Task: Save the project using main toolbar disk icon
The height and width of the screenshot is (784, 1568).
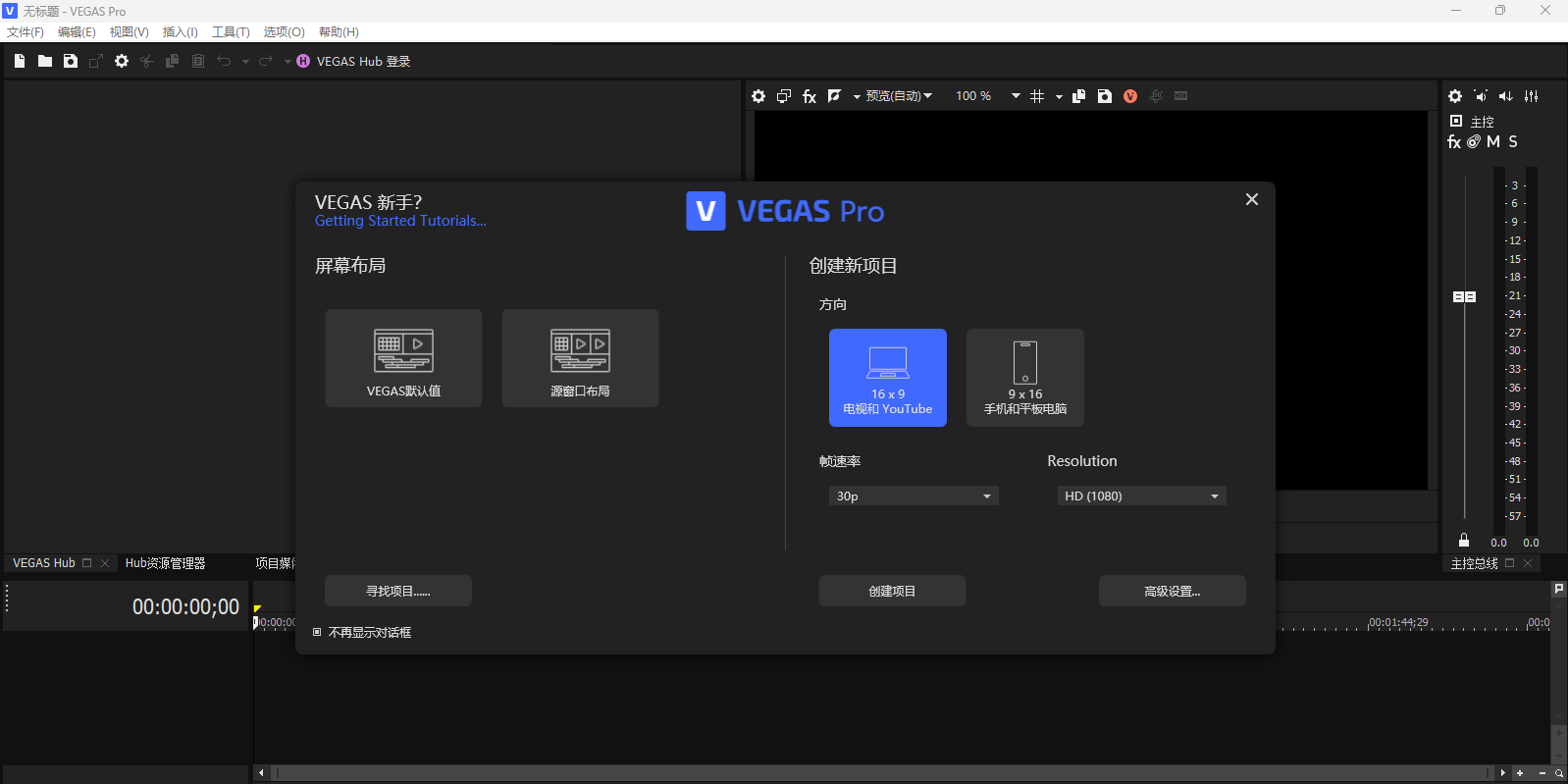Action: [71, 61]
